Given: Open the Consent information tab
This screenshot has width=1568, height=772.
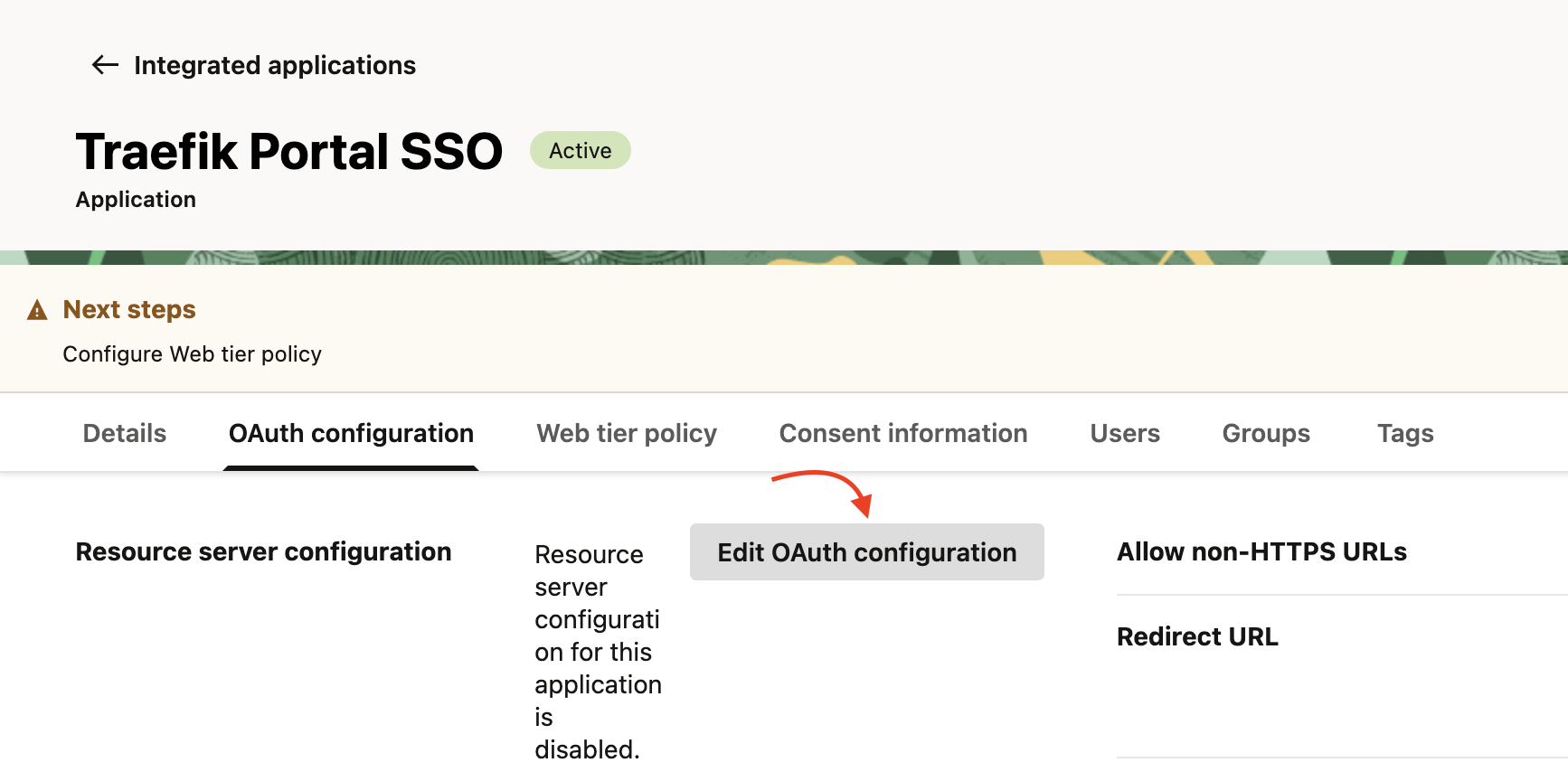Looking at the screenshot, I should tap(903, 433).
